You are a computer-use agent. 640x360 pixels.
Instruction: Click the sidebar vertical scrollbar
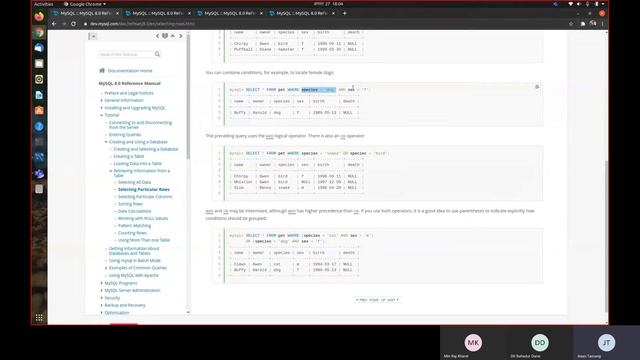coord(188,97)
